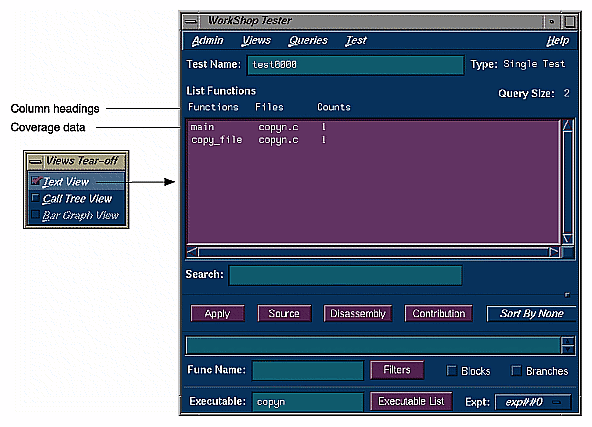Screen dimensions: 592x427
Task: Click the vertical scrollbar track of the coverage list
Action: (x=567, y=182)
